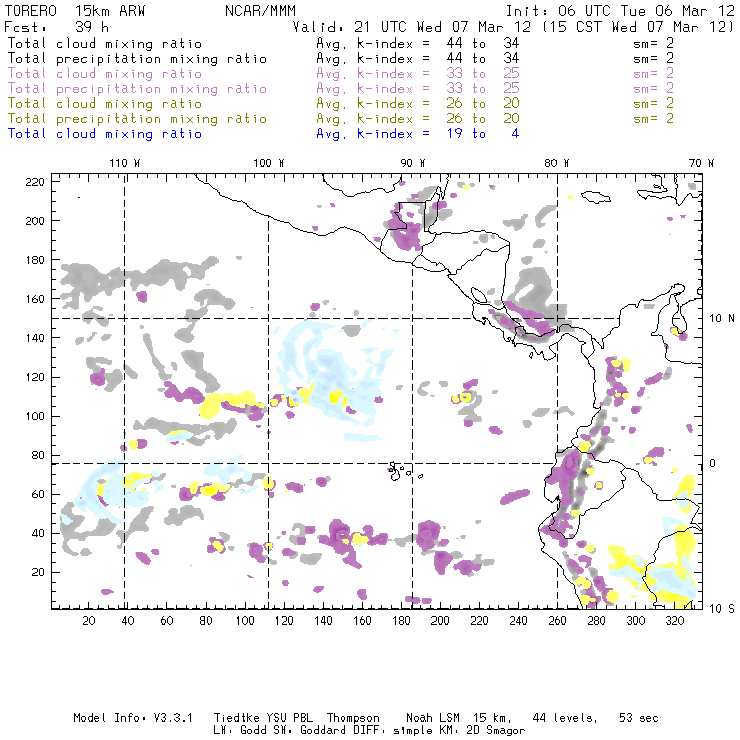Click the 'NCAR/MMM' header label

(260, 11)
